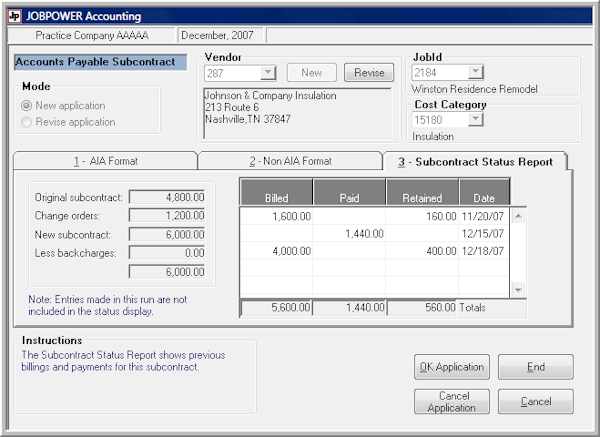The image size is (600, 437).
Task: Click the Cancel button
Action: pyautogui.click(x=535, y=402)
